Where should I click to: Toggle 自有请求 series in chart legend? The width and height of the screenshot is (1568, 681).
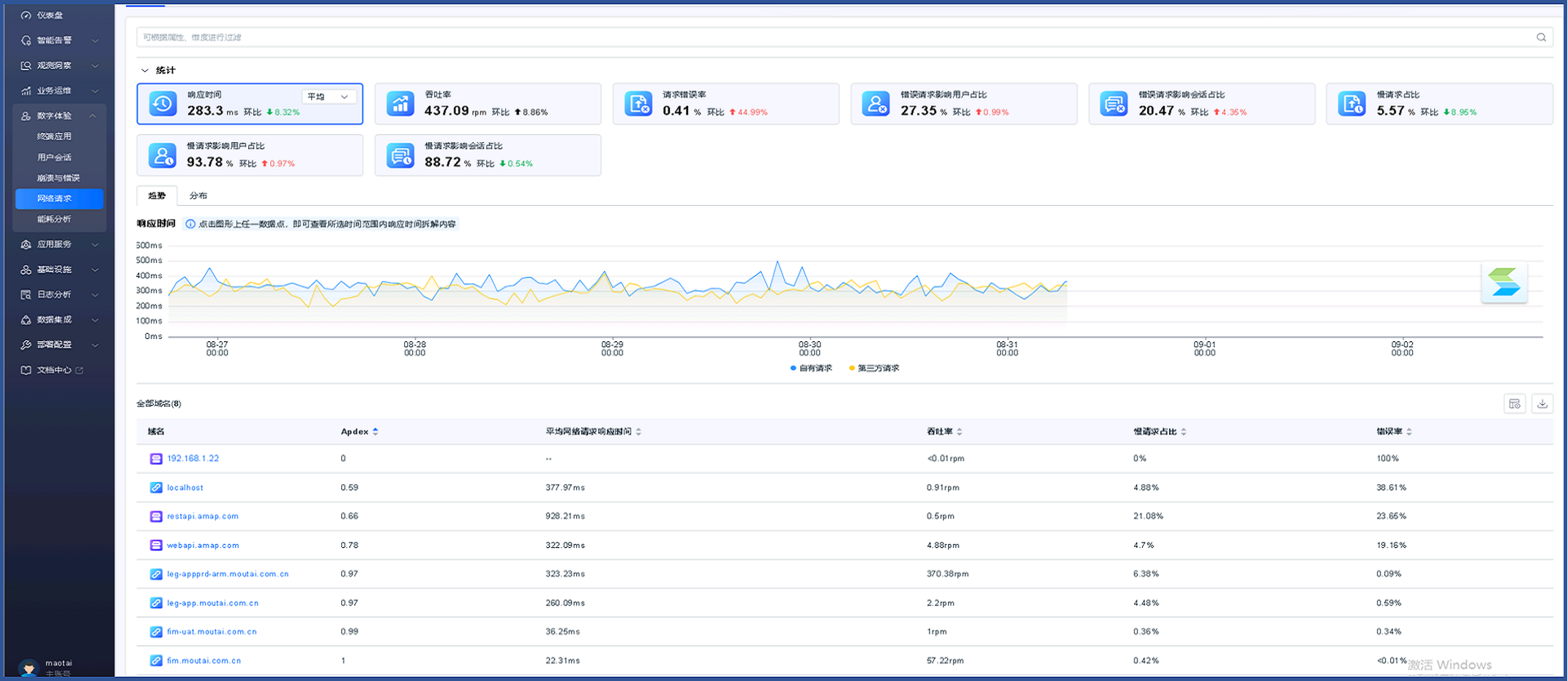click(811, 368)
